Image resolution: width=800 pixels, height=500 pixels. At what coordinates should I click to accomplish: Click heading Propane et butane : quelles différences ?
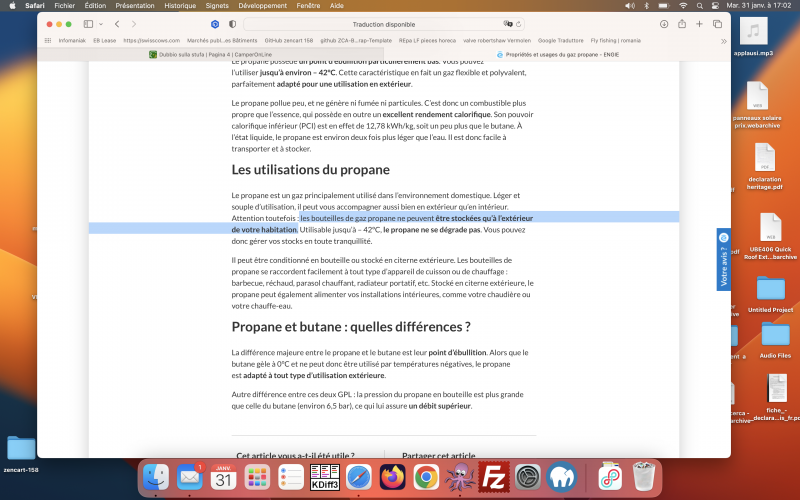coord(351,327)
